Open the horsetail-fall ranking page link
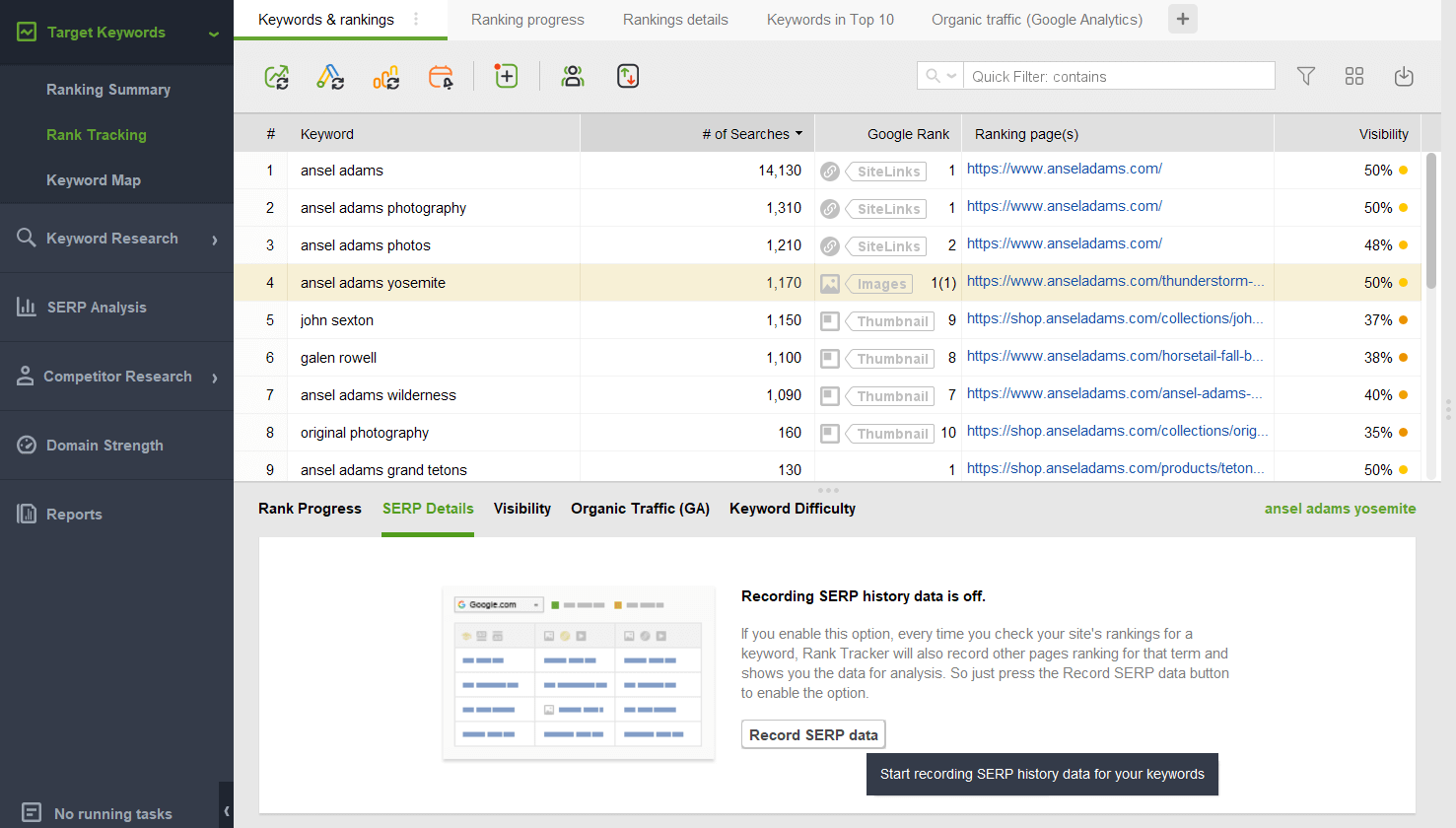This screenshot has width=1456, height=828. pyautogui.click(x=1115, y=356)
